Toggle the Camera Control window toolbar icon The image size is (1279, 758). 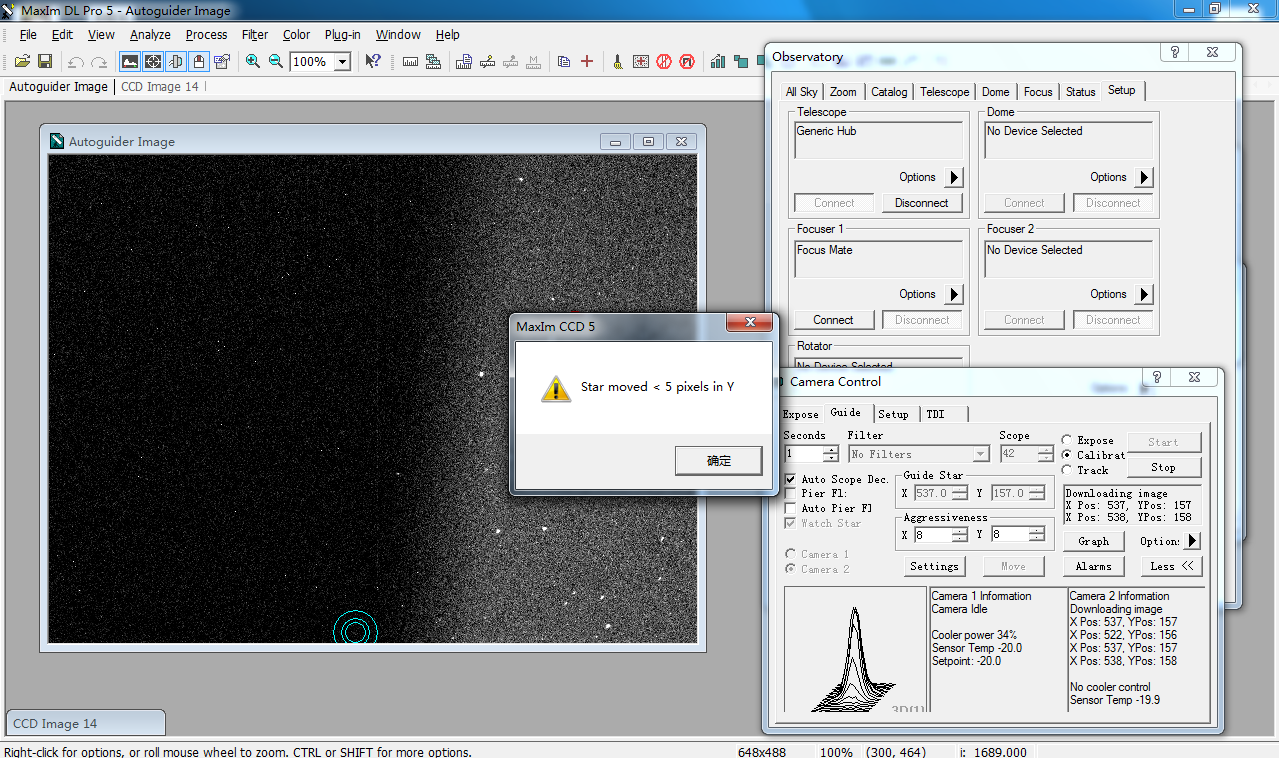click(199, 62)
